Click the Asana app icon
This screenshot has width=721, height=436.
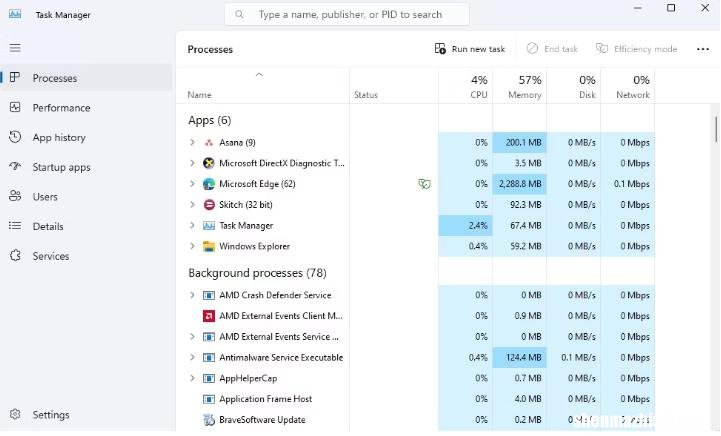tap(209, 143)
